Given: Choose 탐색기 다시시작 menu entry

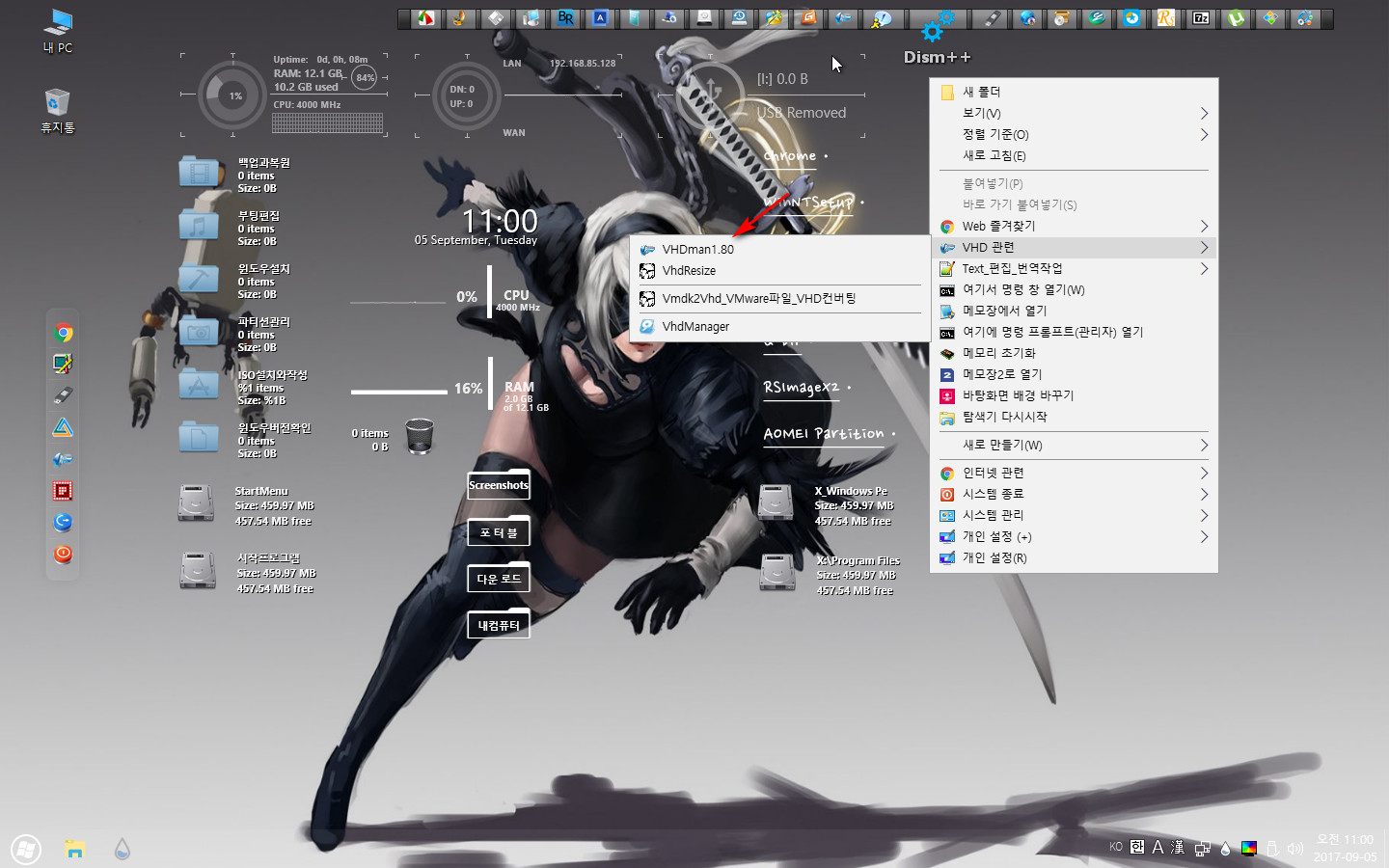Looking at the screenshot, I should [x=1074, y=417].
